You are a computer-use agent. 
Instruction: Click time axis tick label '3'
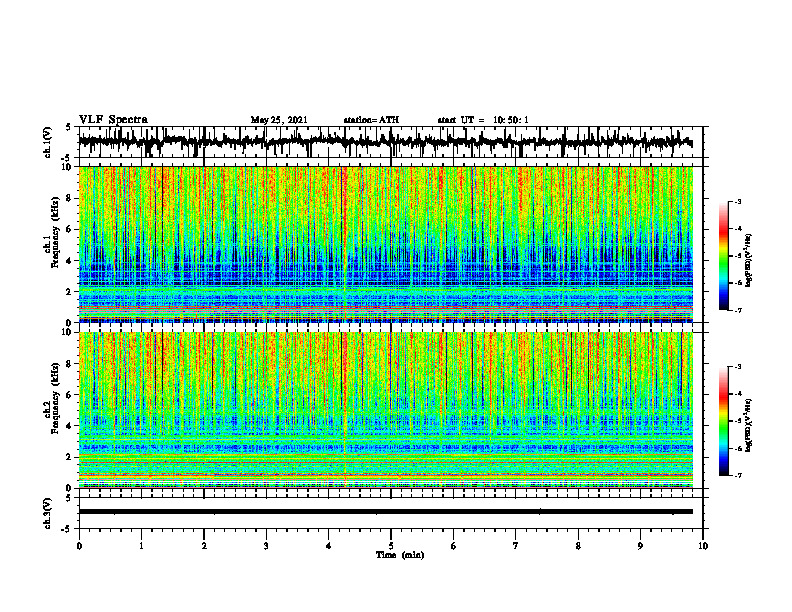(266, 546)
